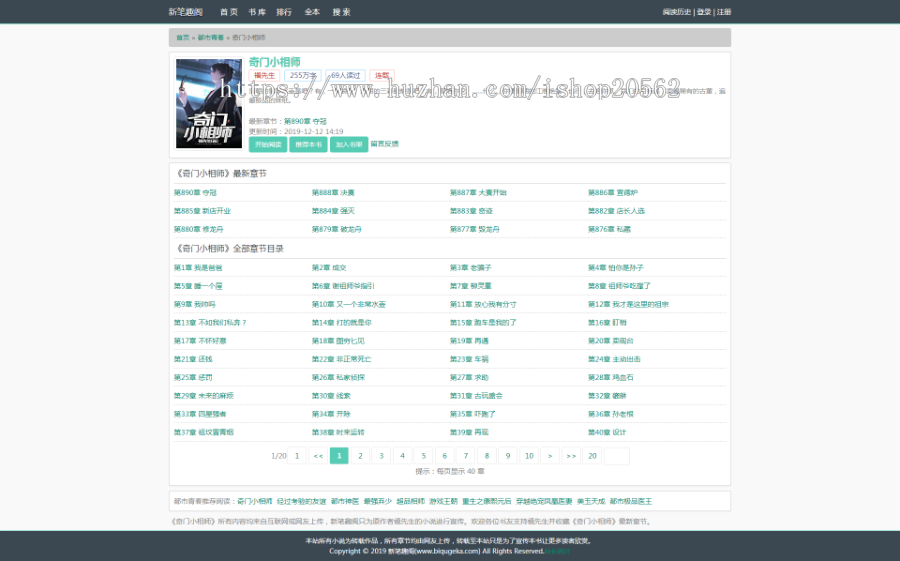900x561 pixels.
Task: Open 第888章 in latest chapters list
Action: click(333, 193)
